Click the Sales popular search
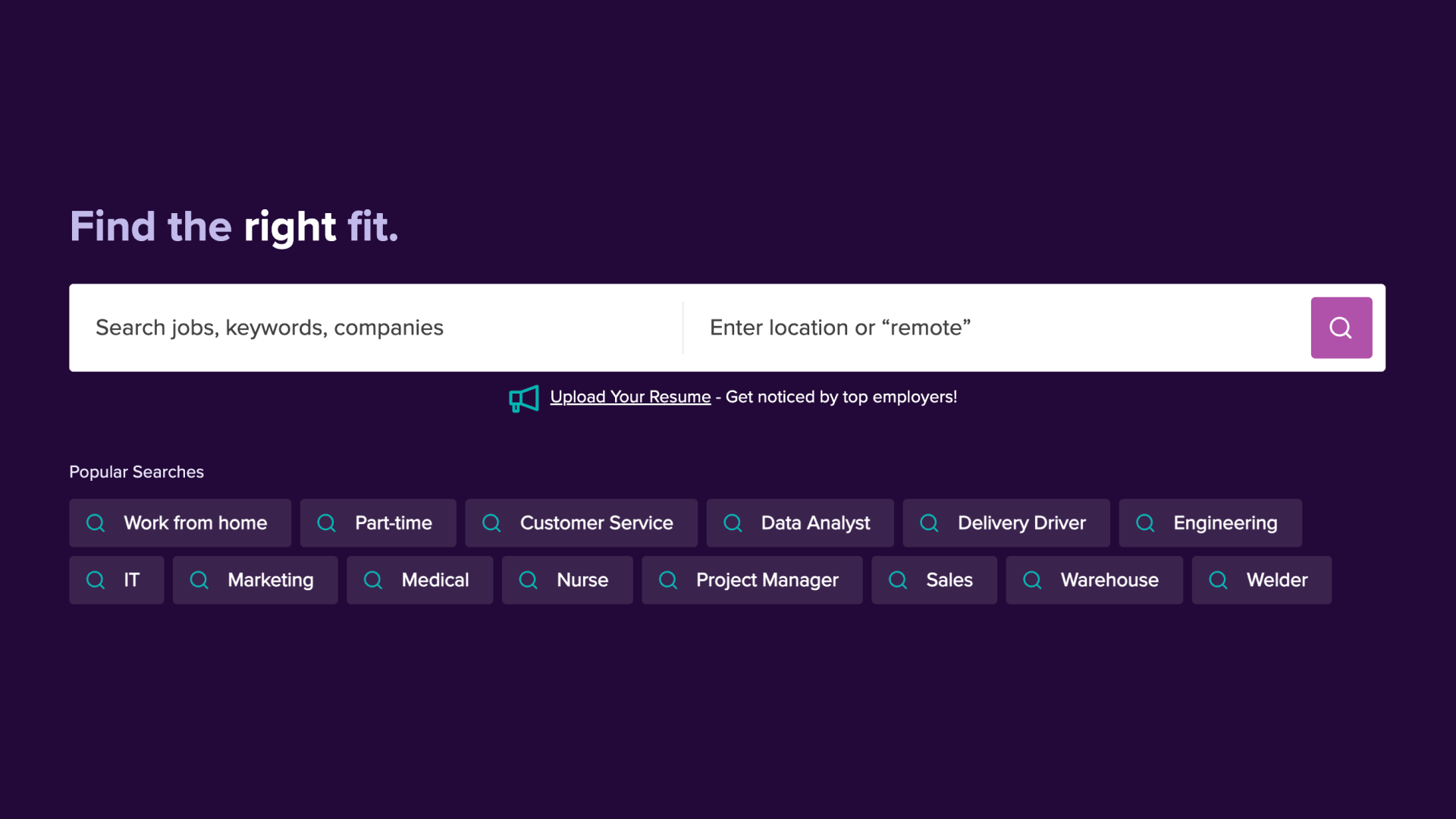1456x819 pixels. [x=934, y=580]
